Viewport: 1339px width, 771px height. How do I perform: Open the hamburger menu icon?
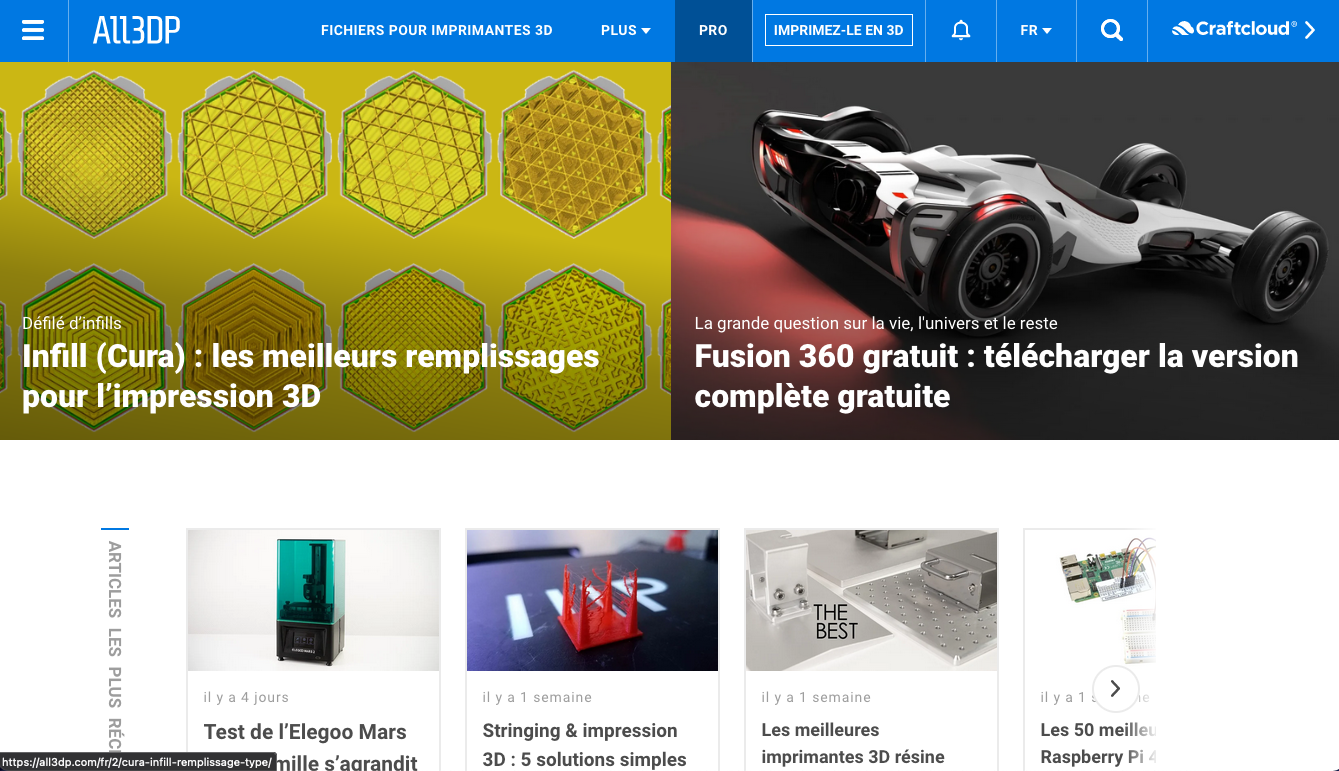(33, 30)
